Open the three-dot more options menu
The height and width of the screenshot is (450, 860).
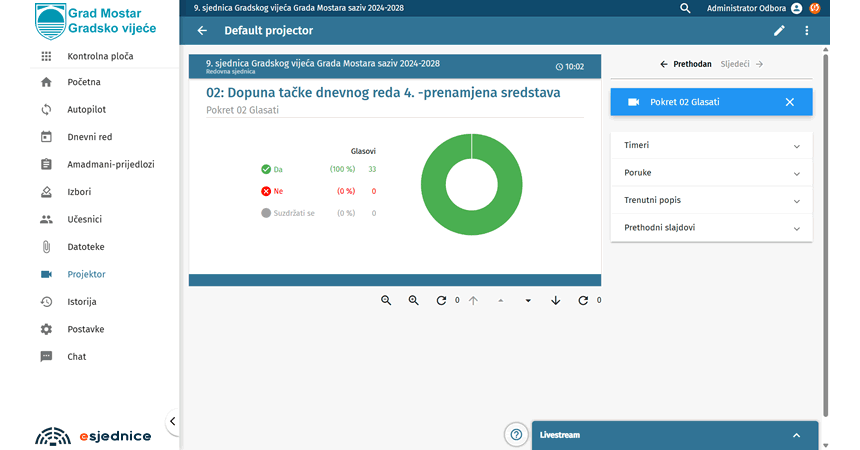point(807,31)
